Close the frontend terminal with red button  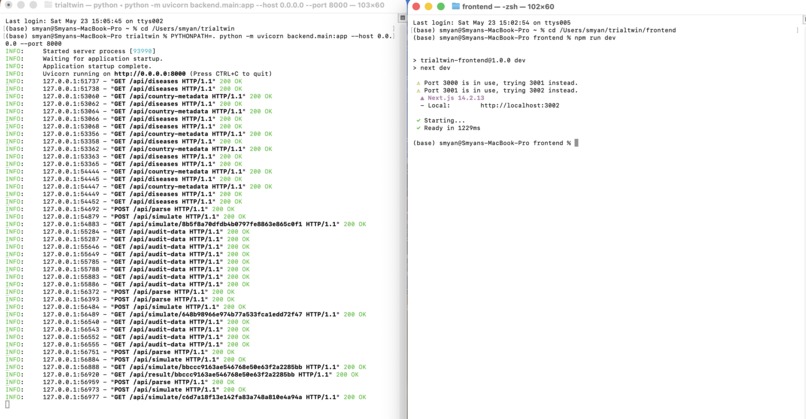point(416,7)
